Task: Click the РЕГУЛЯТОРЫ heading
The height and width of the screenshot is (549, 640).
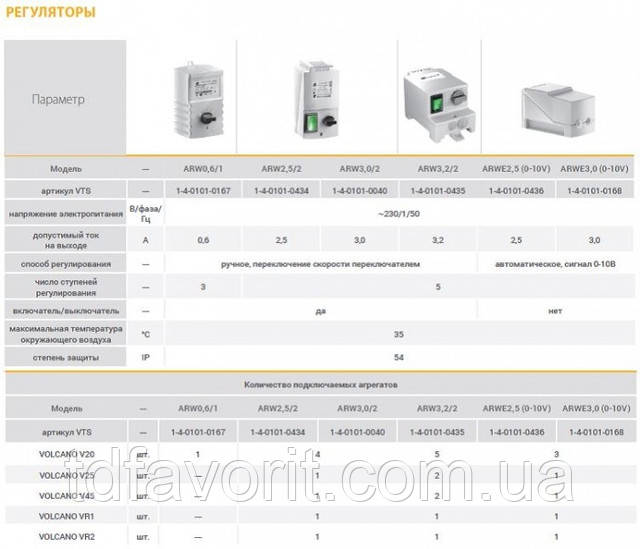Action: [51, 12]
